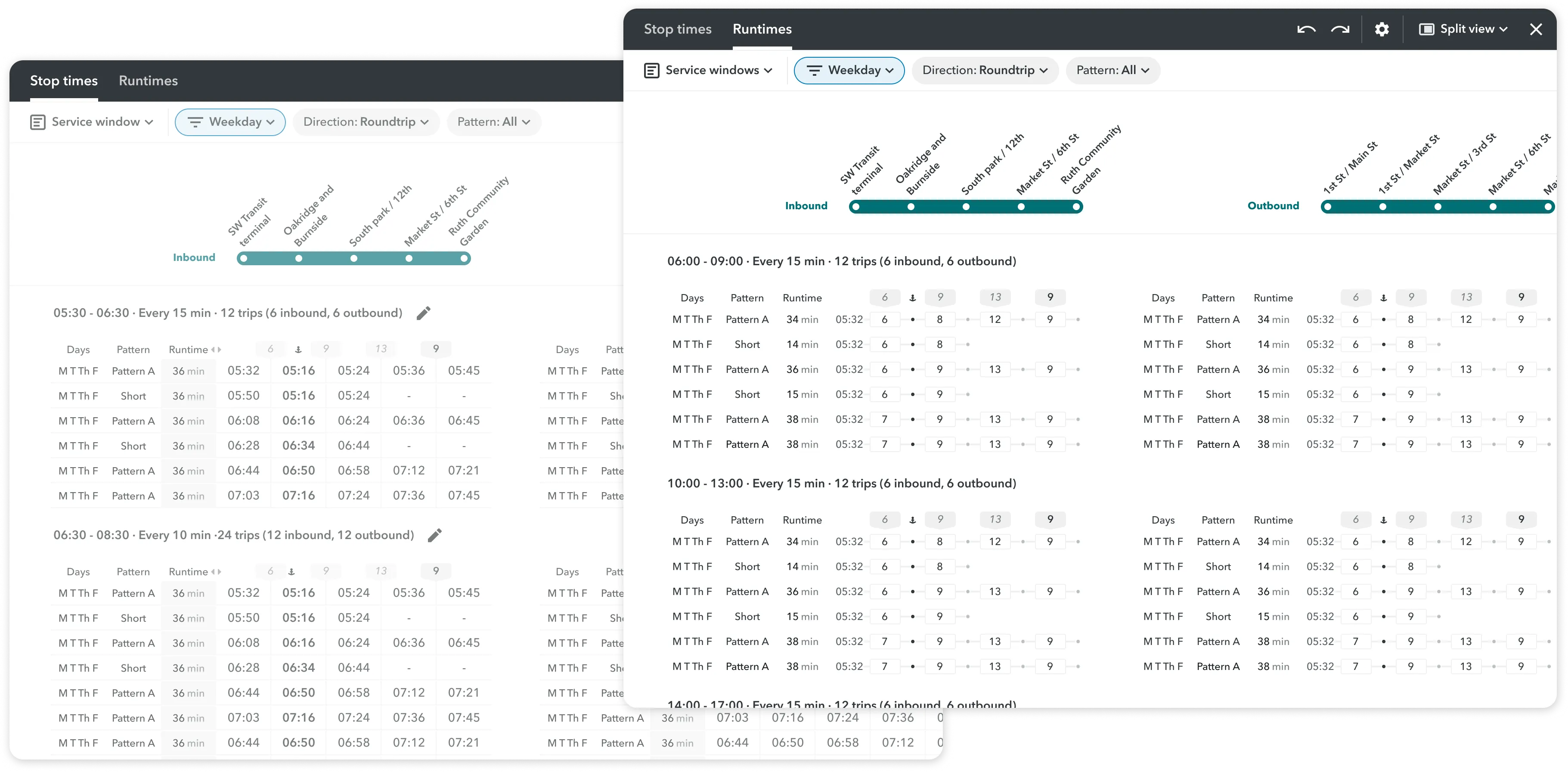Click anchor icon in 05:30 - 06:30 table header

point(298,350)
